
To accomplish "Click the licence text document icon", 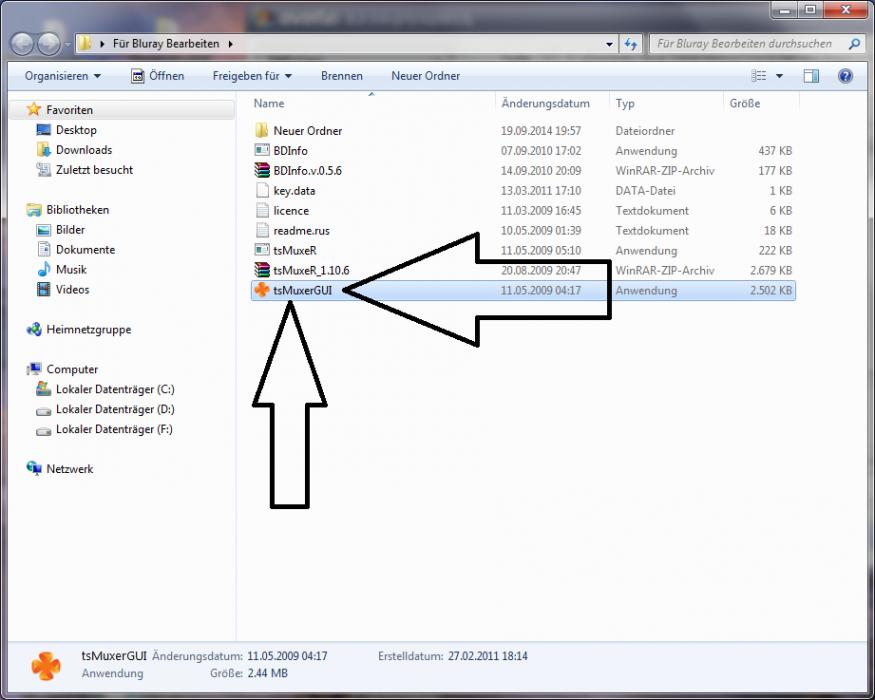I will point(262,210).
